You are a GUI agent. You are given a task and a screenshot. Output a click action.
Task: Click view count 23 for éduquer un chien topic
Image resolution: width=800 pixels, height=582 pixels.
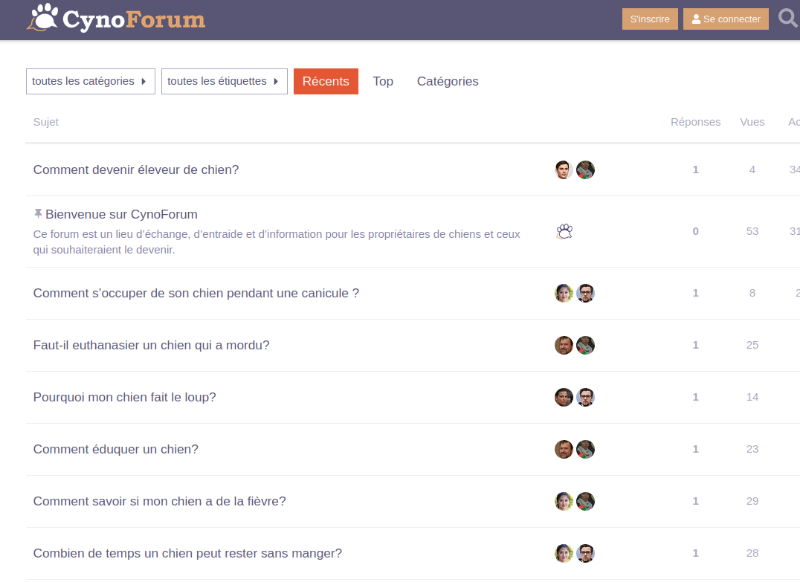click(752, 449)
